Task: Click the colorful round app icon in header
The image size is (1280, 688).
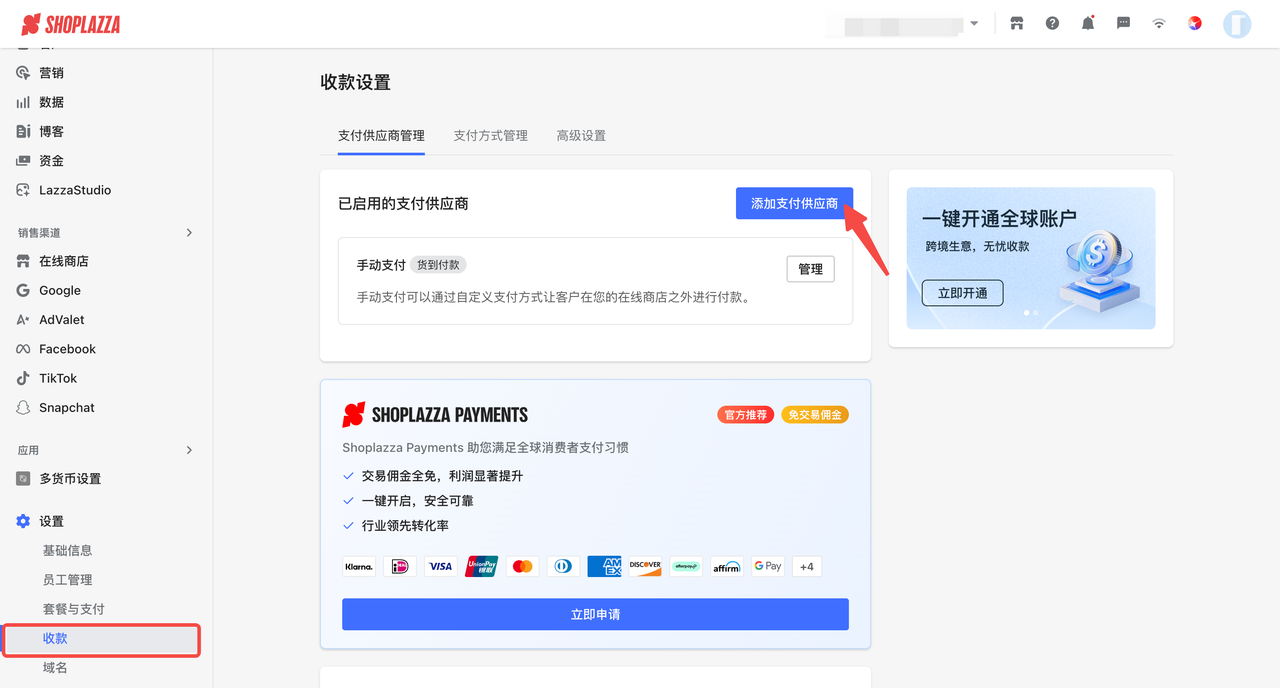Action: pos(1194,23)
